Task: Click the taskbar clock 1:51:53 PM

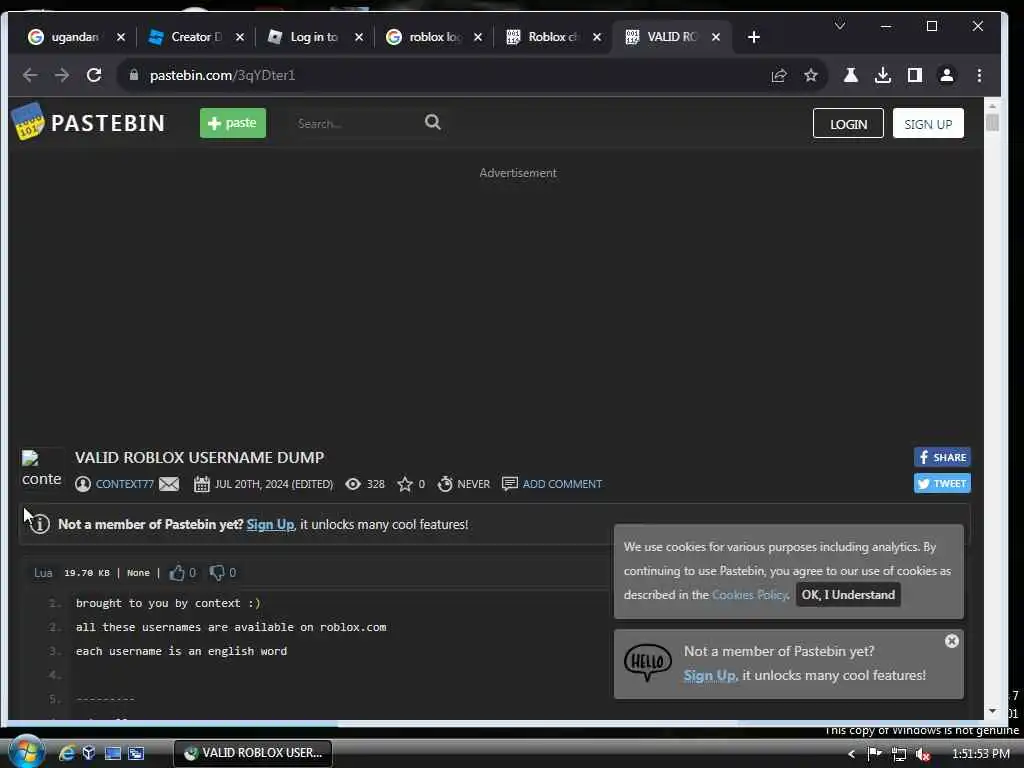Action: (x=981, y=754)
